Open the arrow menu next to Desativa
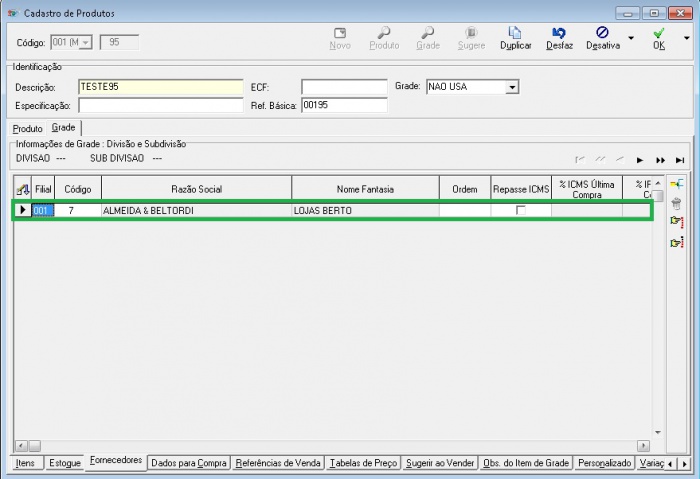Screen dimensions: 700x479 (x=630, y=40)
